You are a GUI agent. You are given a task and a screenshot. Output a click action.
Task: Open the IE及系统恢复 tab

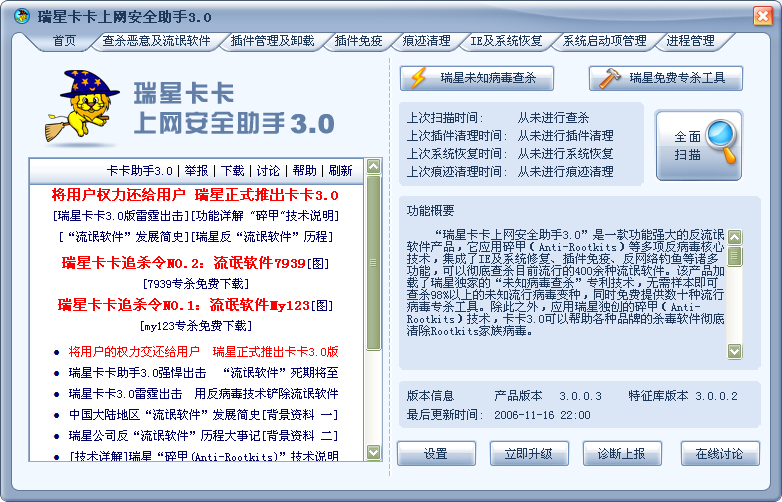click(506, 41)
